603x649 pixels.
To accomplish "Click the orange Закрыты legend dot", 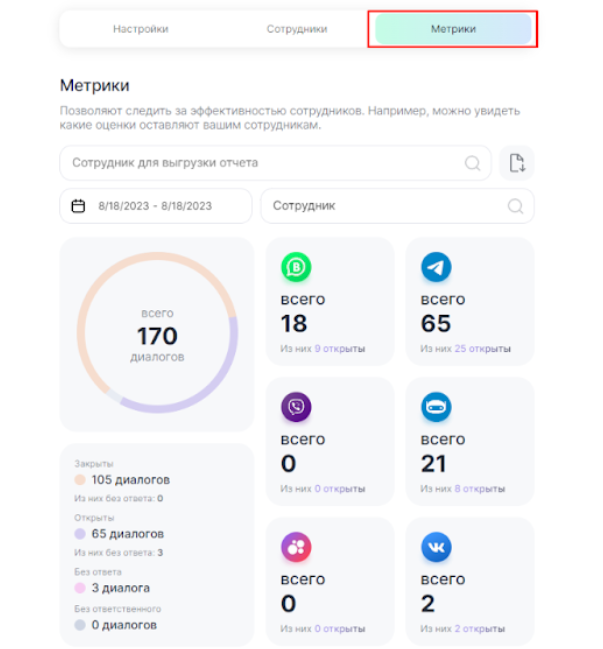I will [x=80, y=480].
